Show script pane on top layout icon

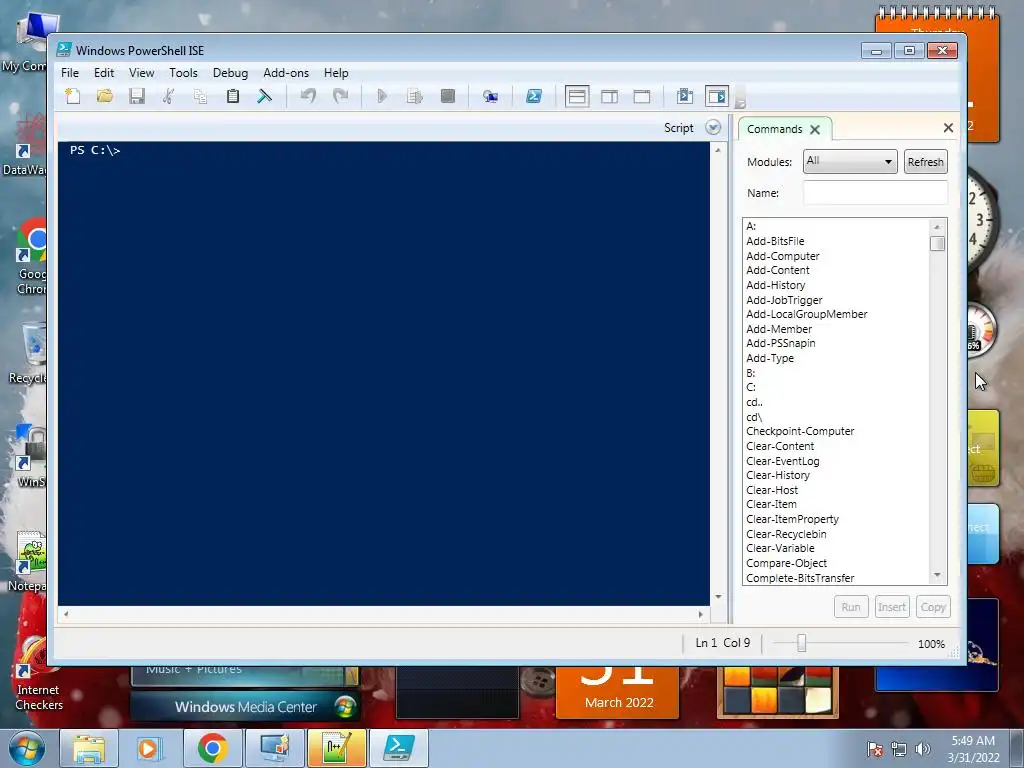tap(577, 97)
